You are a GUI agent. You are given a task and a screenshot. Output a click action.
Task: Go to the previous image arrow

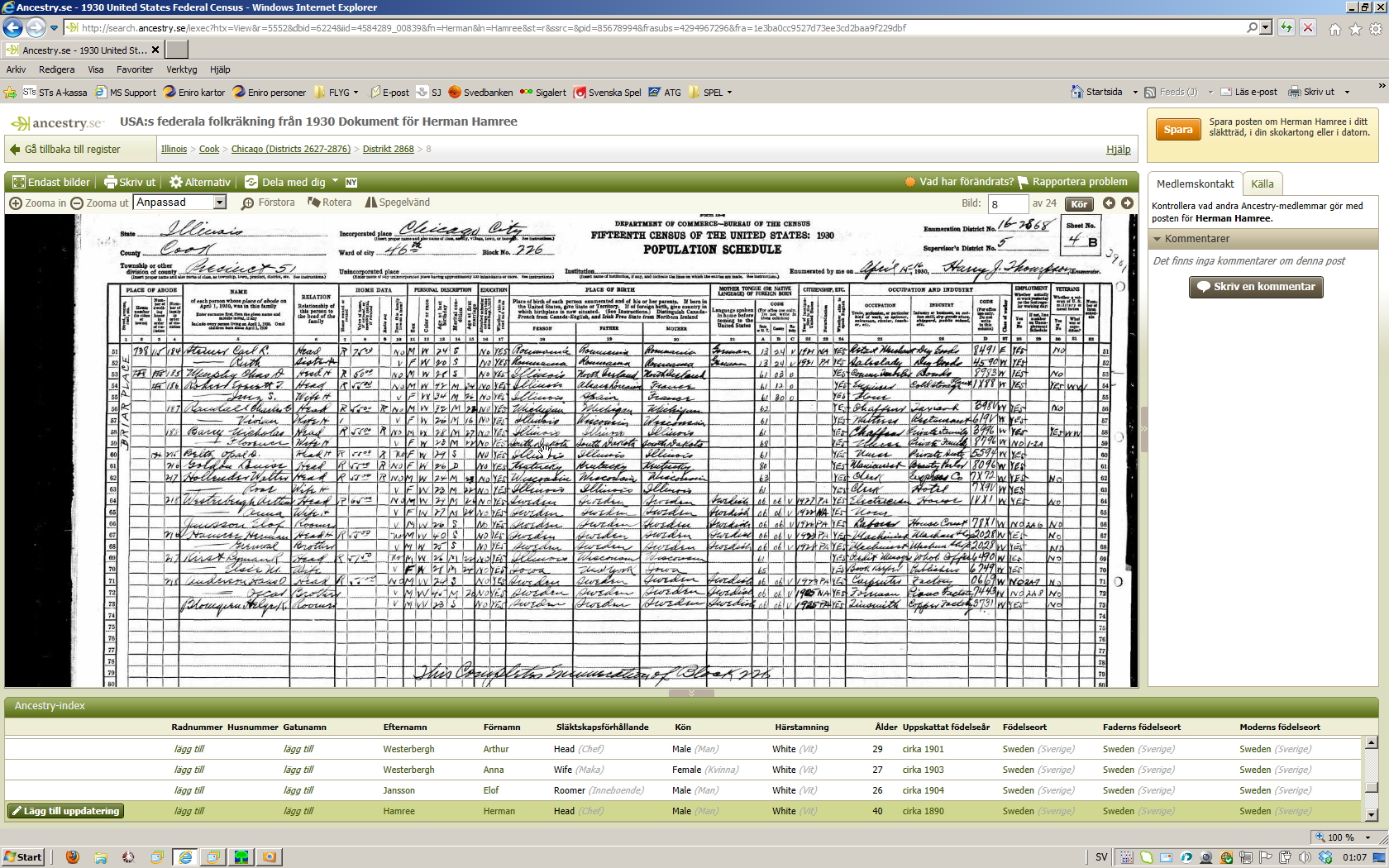pos(1109,203)
